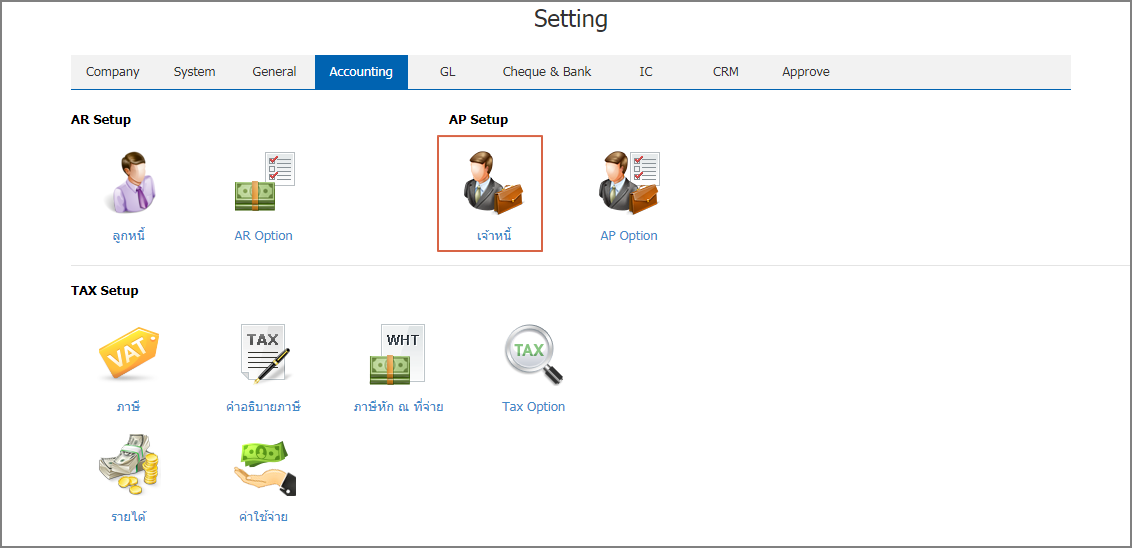
Task: Open the IC tab
Action: (x=645, y=71)
